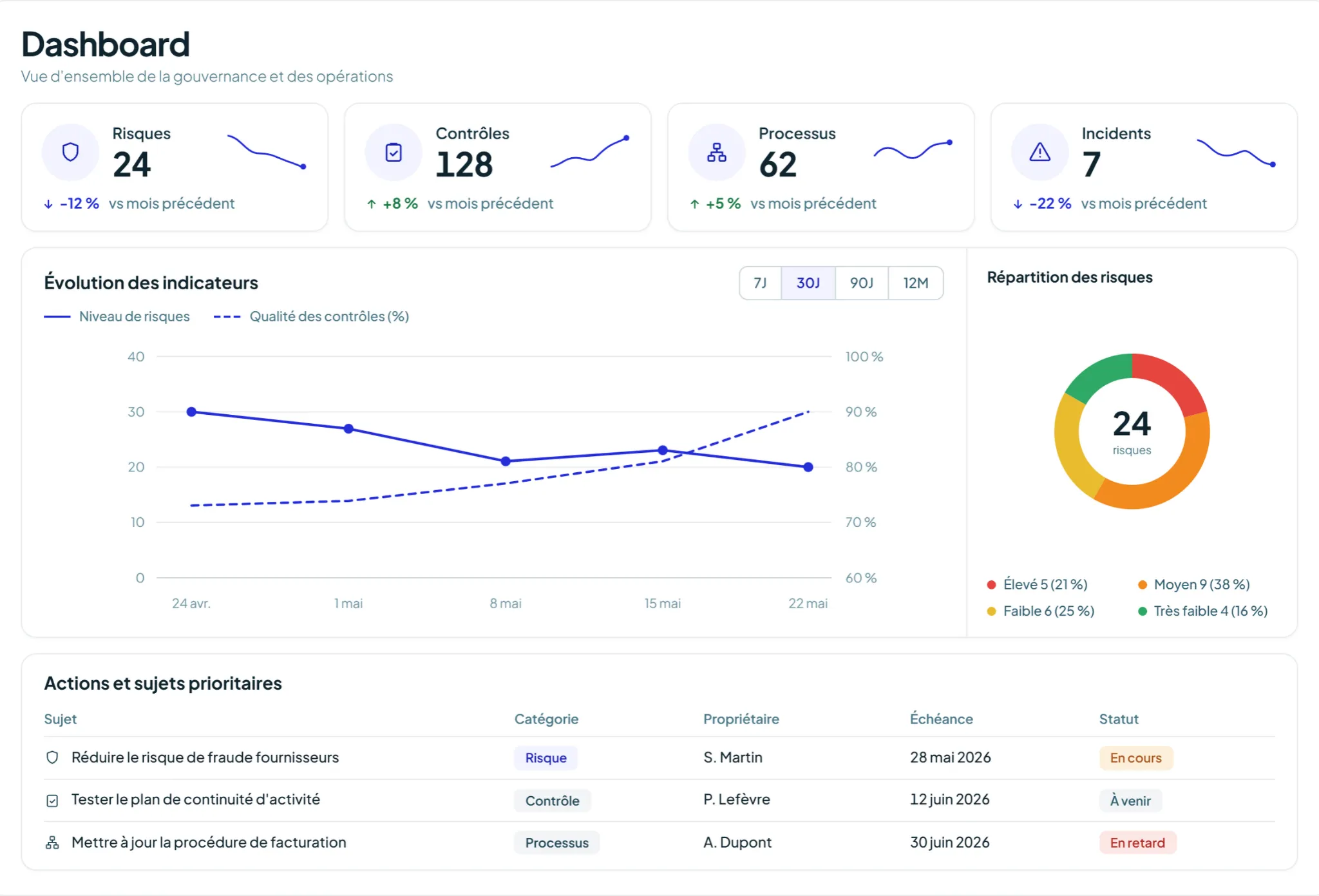Image resolution: width=1319 pixels, height=896 pixels.
Task: Click the À venir status badge
Action: point(1130,801)
